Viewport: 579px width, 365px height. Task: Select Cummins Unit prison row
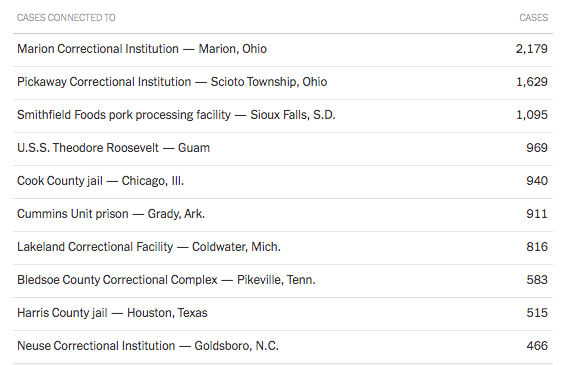(x=283, y=215)
